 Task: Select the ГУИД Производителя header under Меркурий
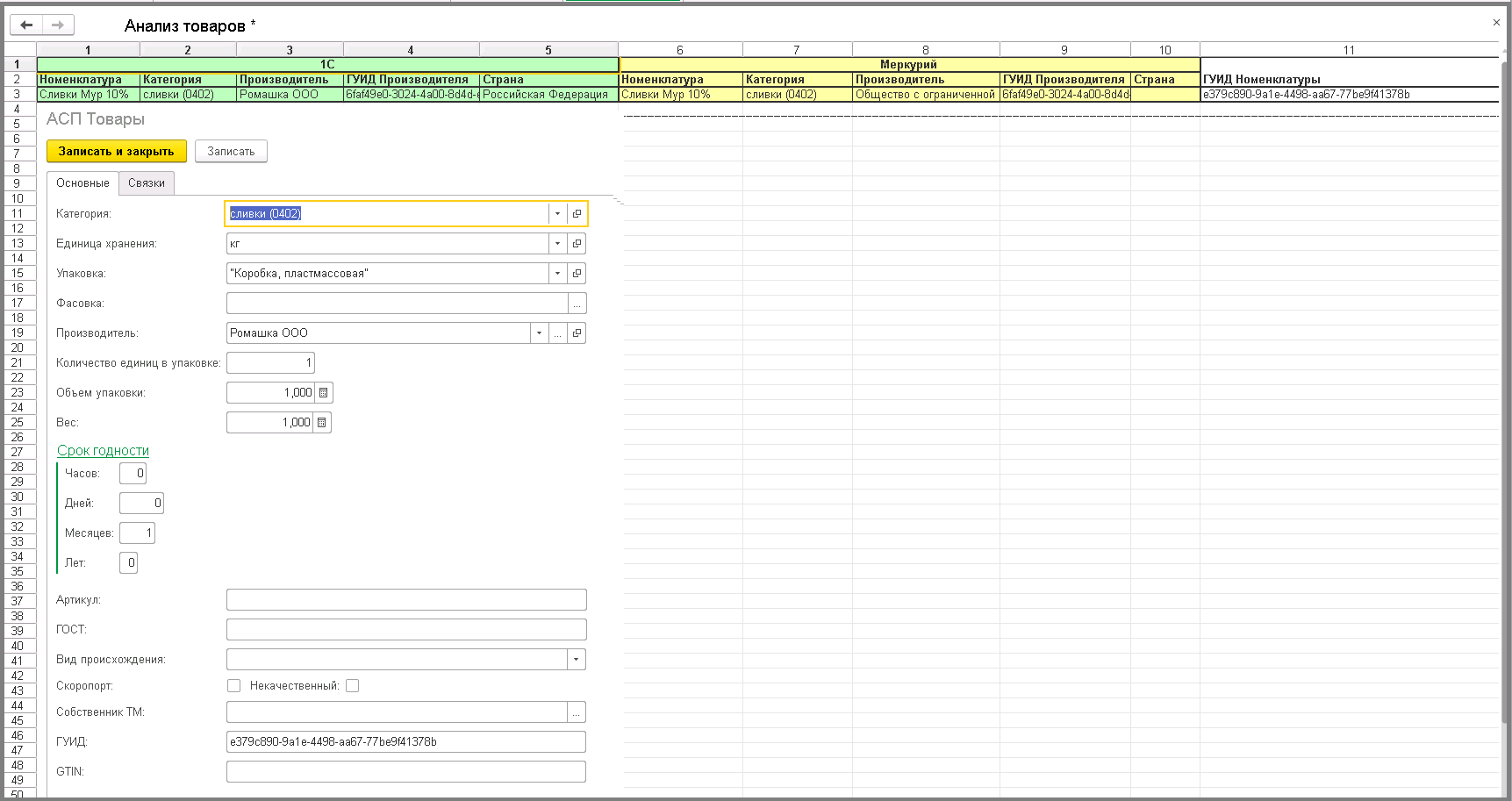(x=1064, y=79)
